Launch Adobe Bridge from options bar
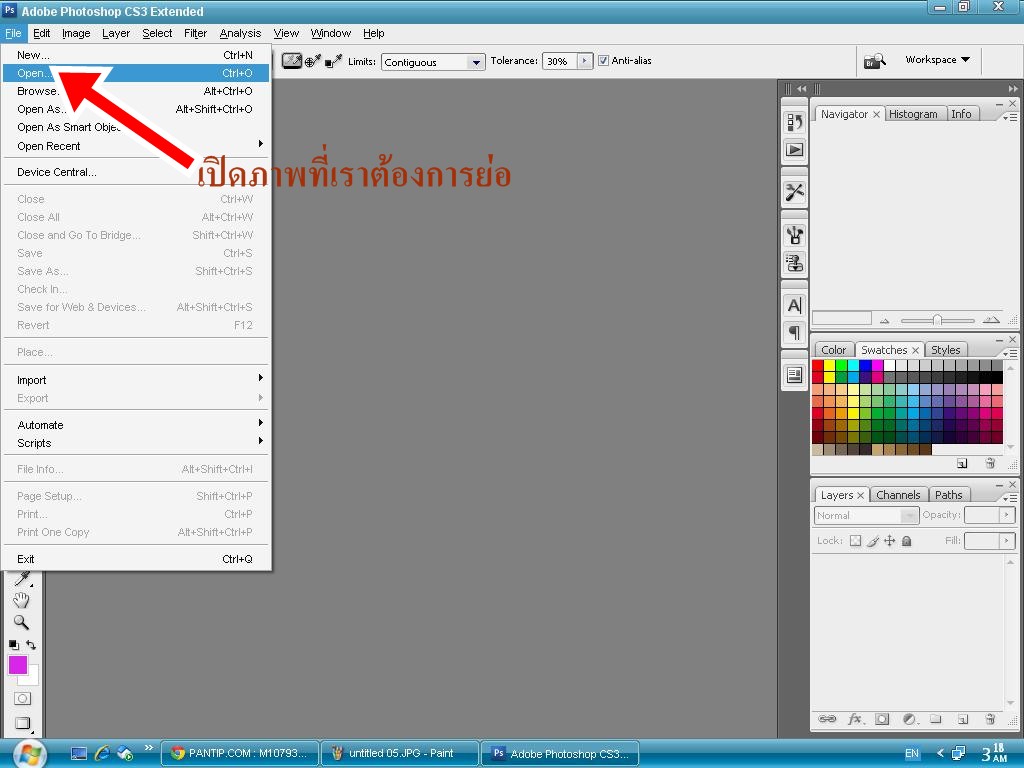 pyautogui.click(x=874, y=61)
